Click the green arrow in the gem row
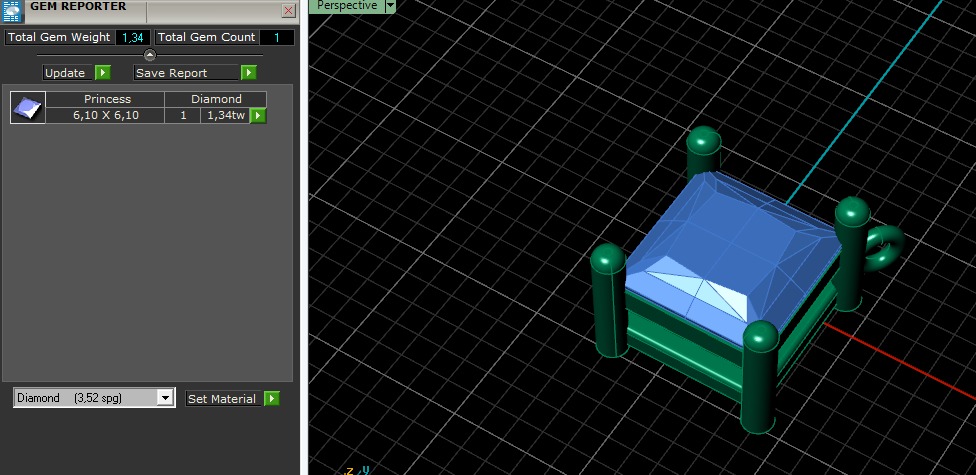976x475 pixels. point(258,115)
